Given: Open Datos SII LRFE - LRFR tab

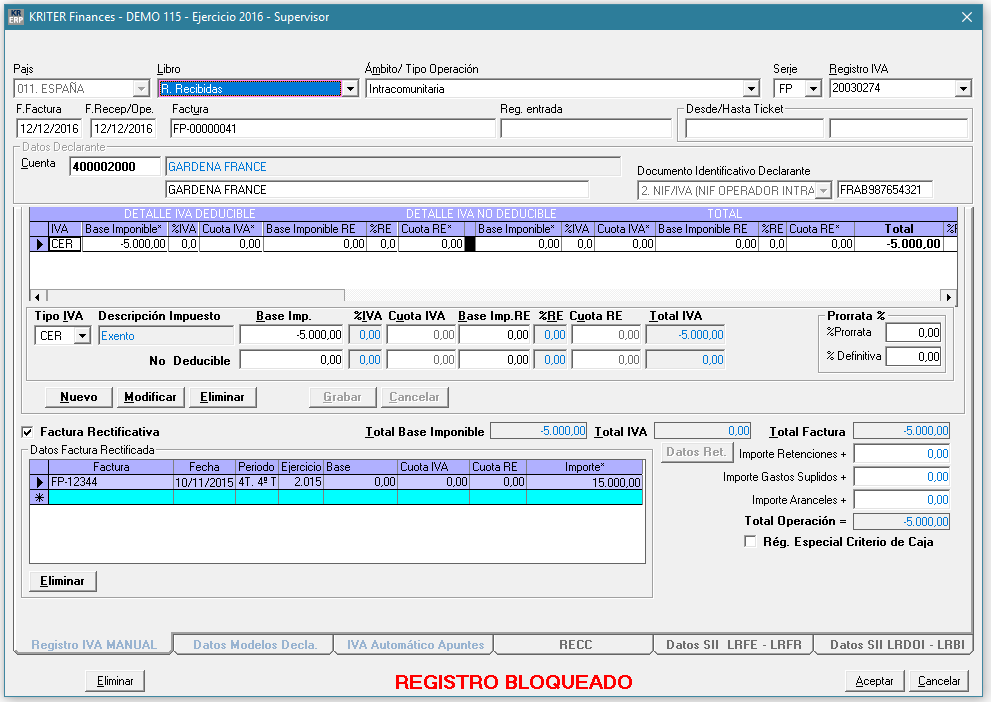Looking at the screenshot, I should click(734, 645).
